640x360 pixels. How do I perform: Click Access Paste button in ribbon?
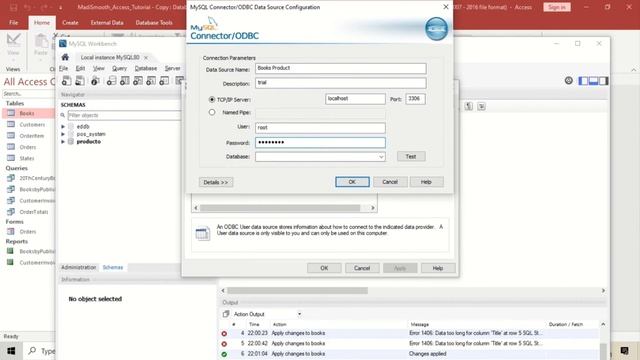pyautogui.click(x=40, y=44)
